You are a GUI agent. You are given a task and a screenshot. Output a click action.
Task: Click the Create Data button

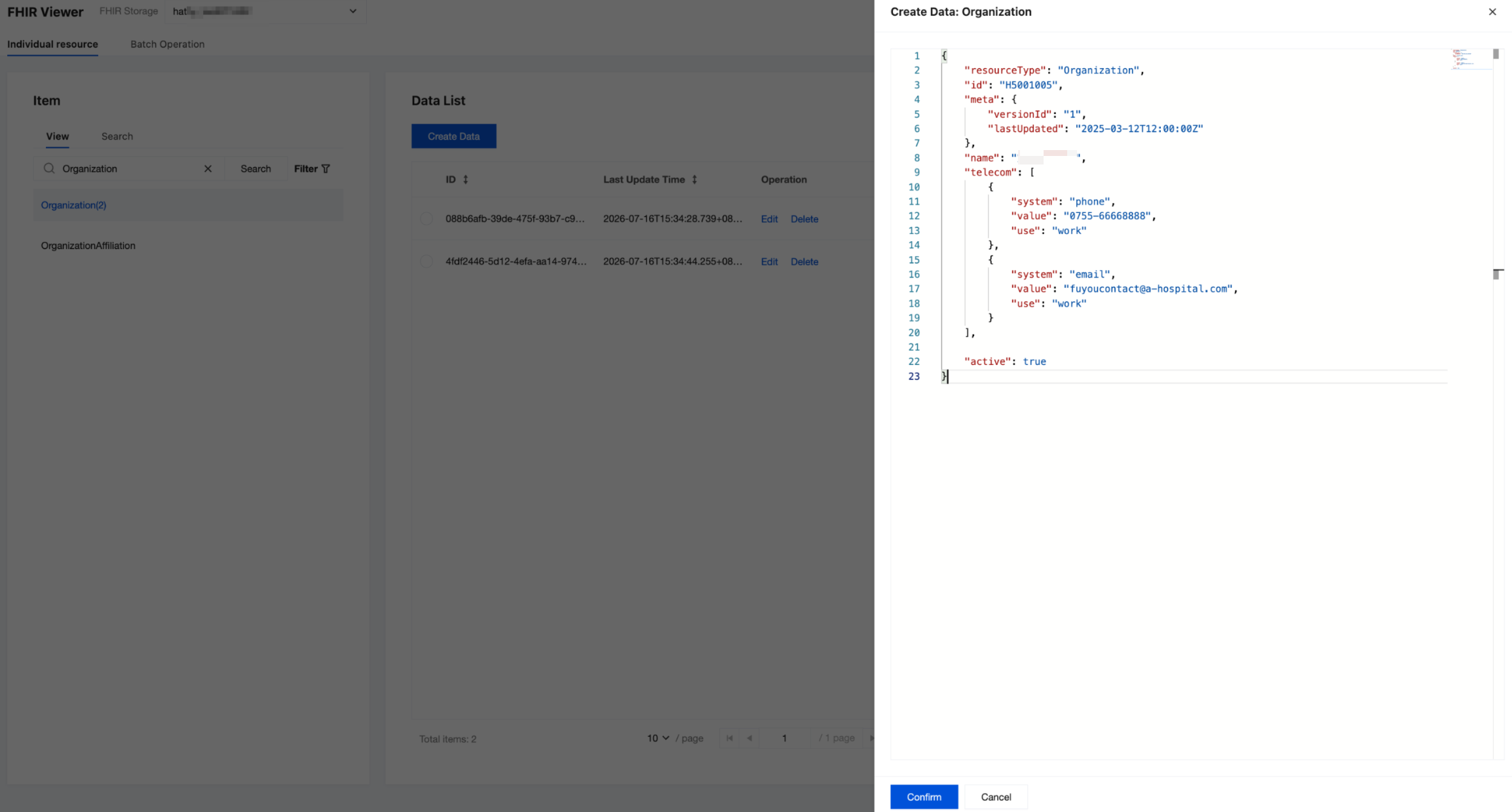point(453,136)
